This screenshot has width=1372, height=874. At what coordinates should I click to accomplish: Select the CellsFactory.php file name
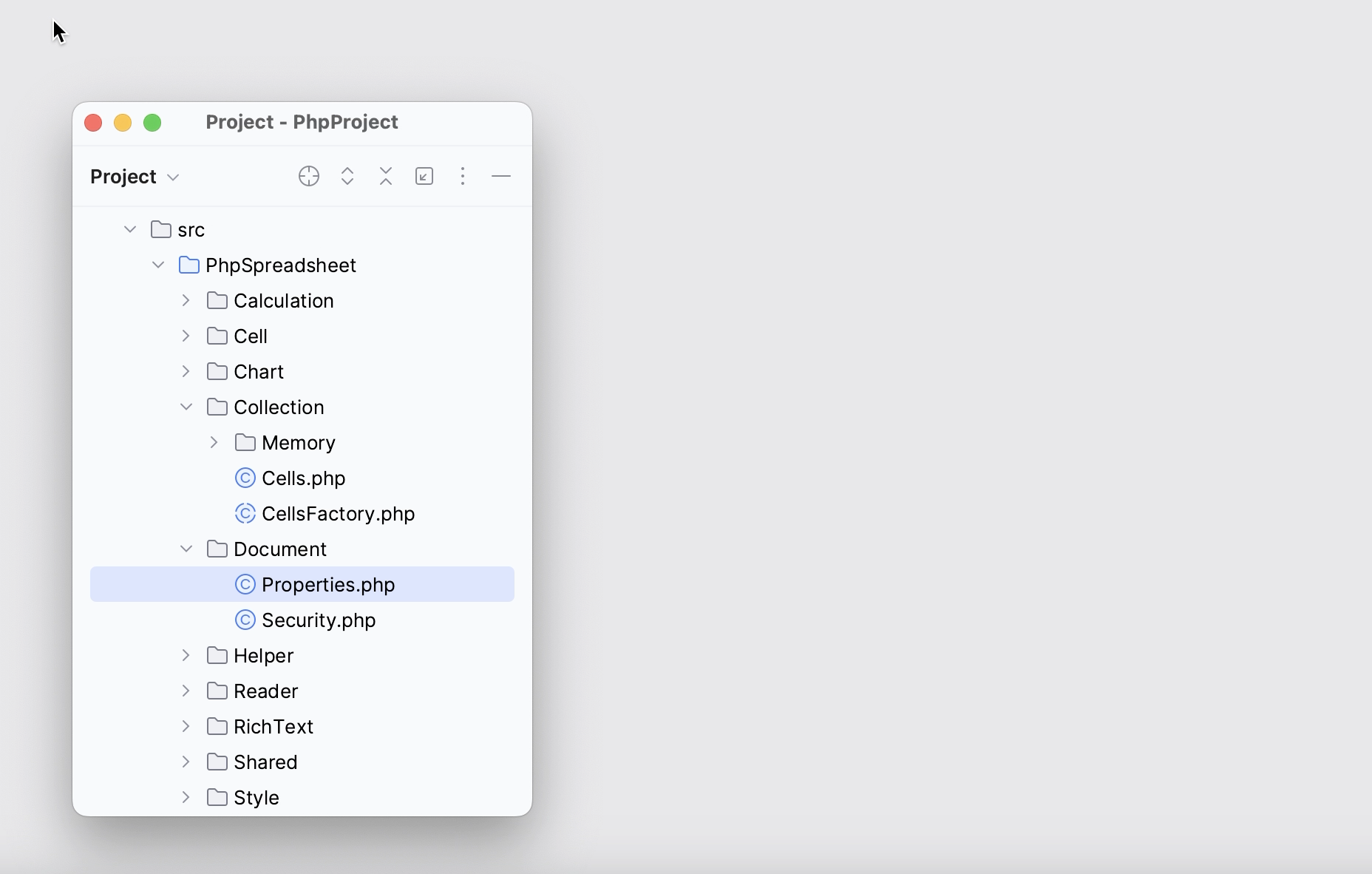[339, 514]
